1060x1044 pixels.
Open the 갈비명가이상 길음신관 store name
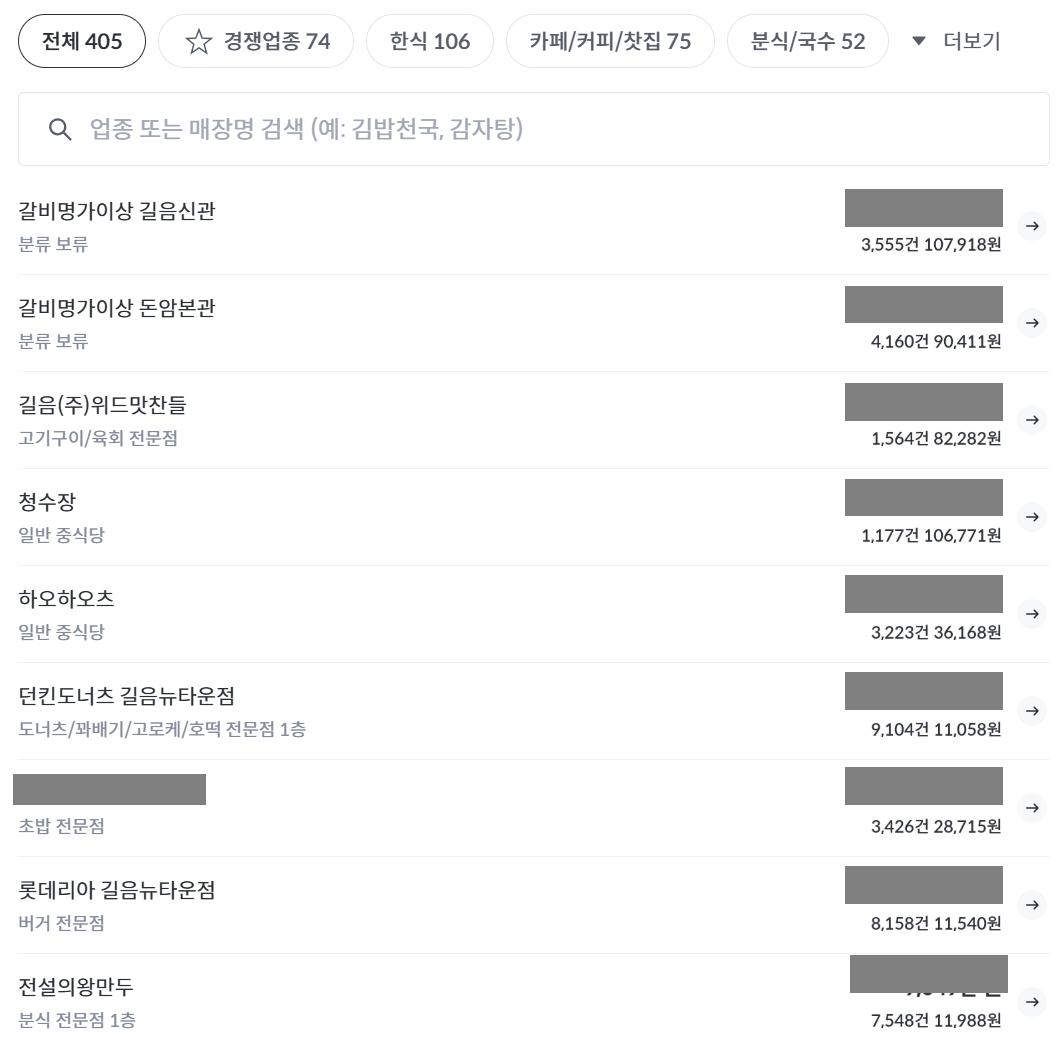tap(117, 211)
